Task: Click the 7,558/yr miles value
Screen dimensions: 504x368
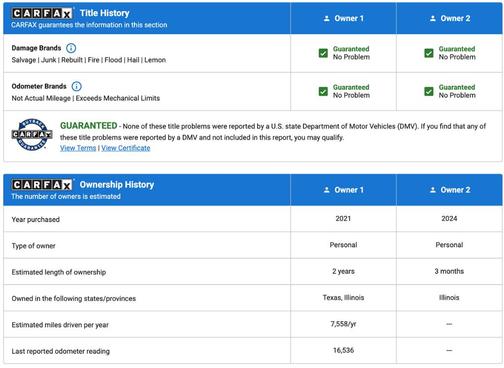Action: click(343, 324)
